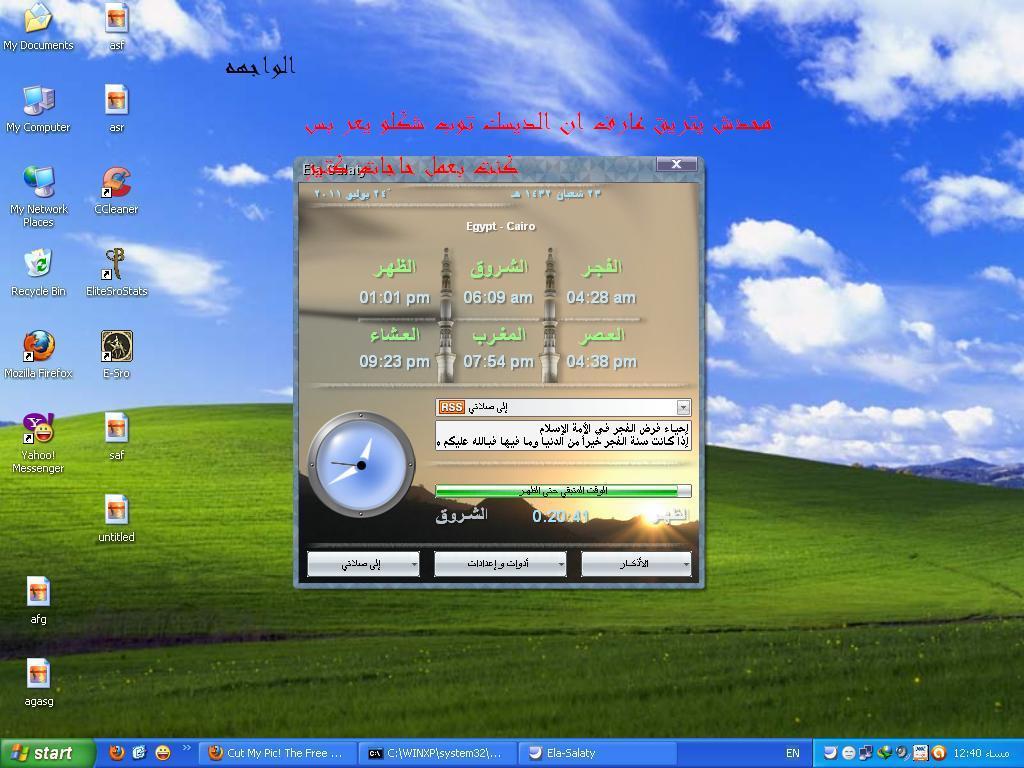Open the الأذكار dropdown button
The width and height of the screenshot is (1024, 768).
[x=636, y=564]
